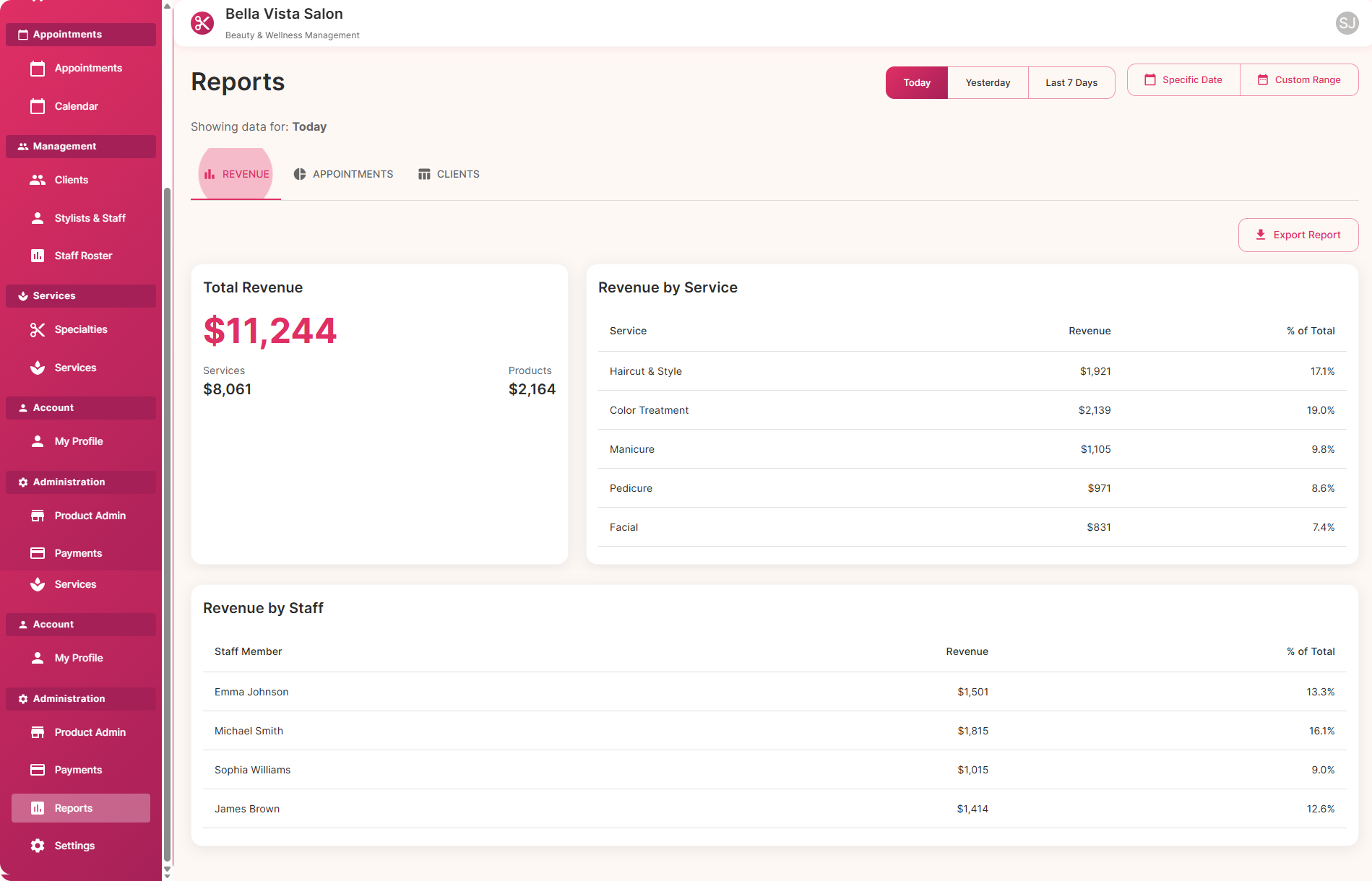
Task: Open Product Admin via the store icon
Action: click(38, 515)
